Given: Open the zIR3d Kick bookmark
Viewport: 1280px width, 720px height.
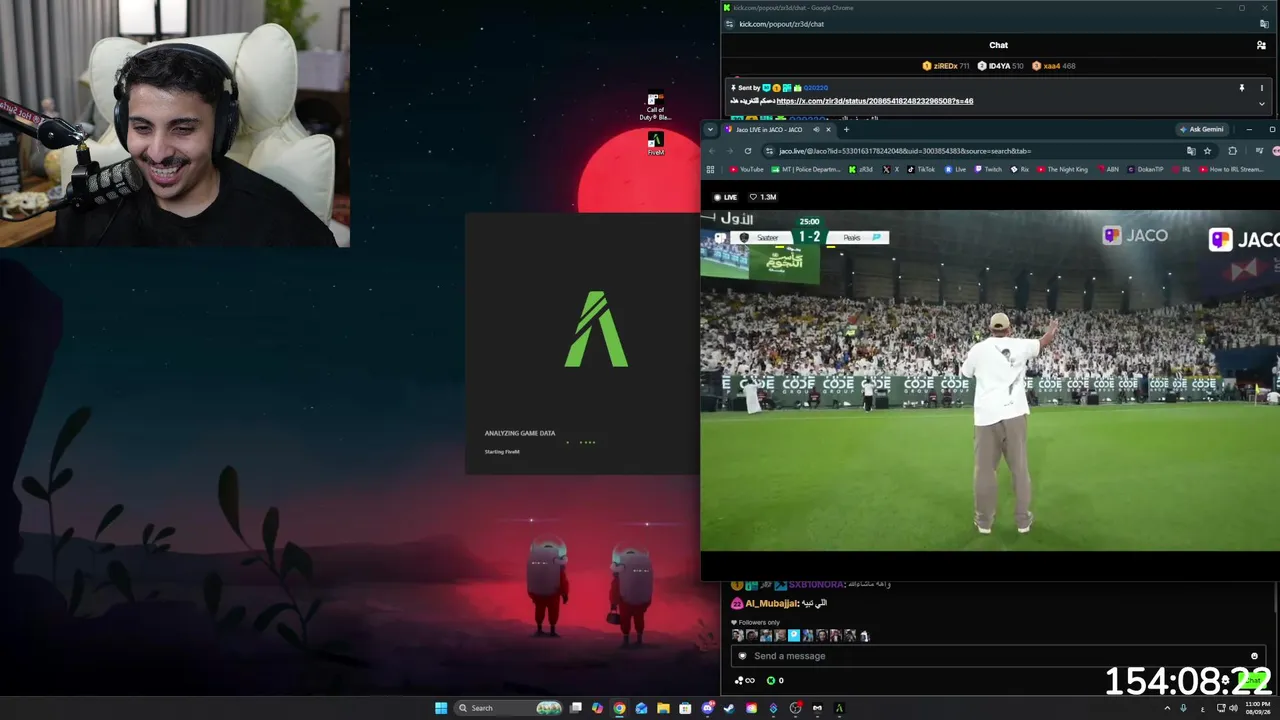Looking at the screenshot, I should click(x=860, y=170).
